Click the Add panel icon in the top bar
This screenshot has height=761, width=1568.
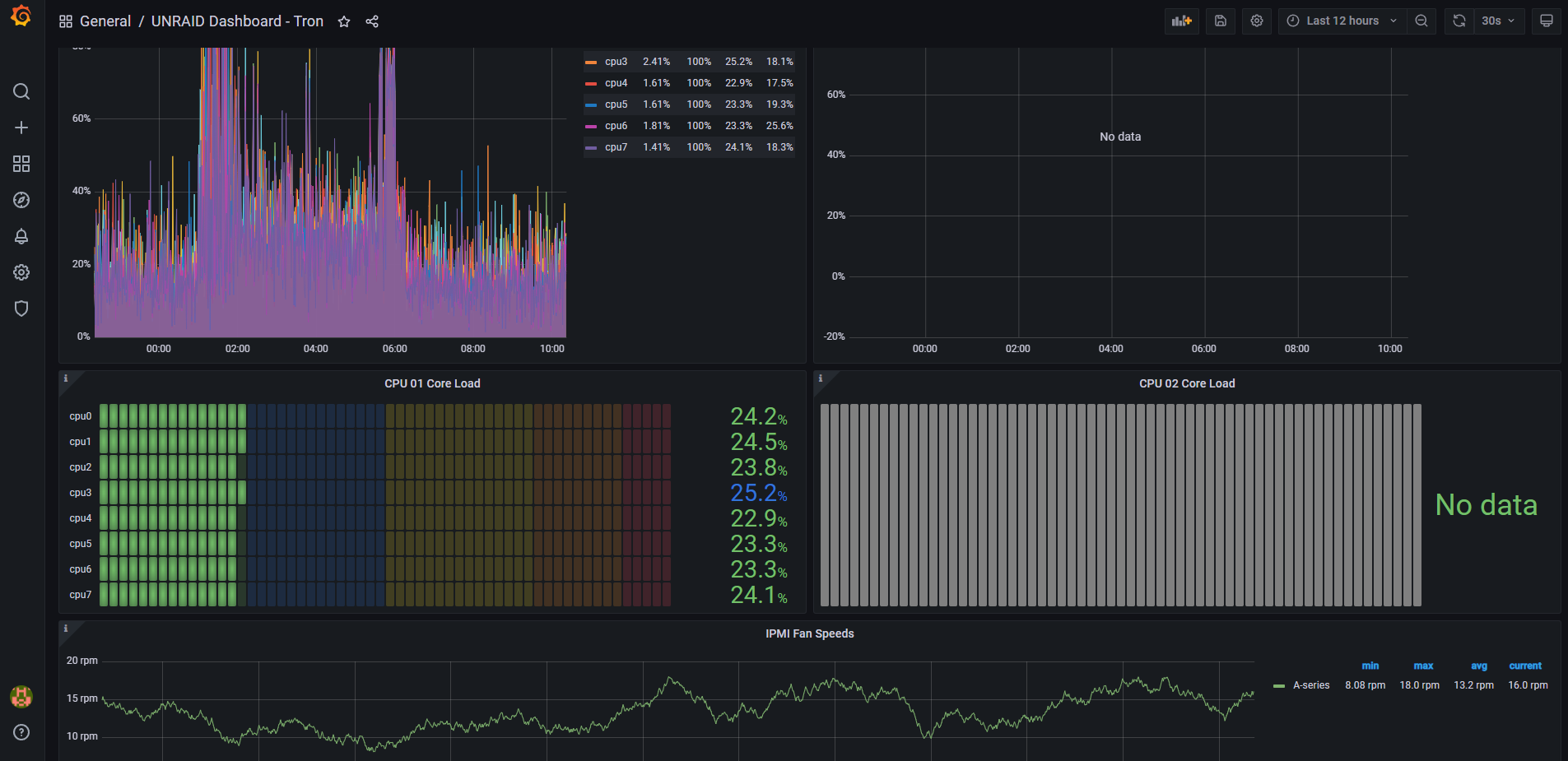[x=1182, y=21]
